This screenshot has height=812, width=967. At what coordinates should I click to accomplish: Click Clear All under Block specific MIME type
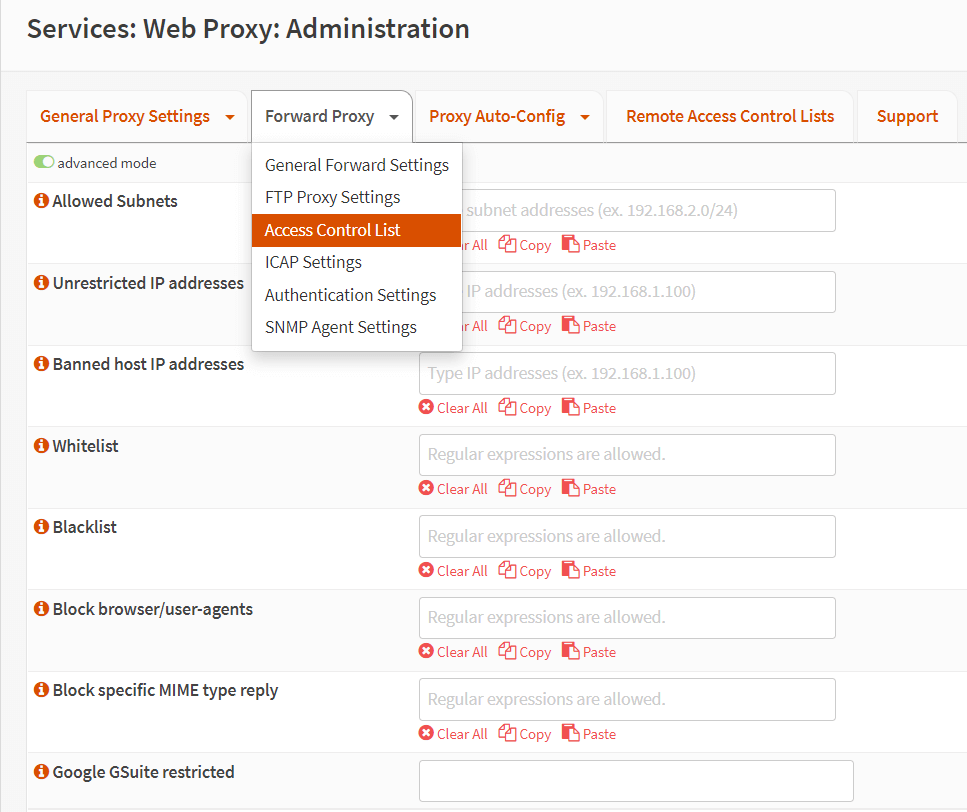pyautogui.click(x=453, y=734)
